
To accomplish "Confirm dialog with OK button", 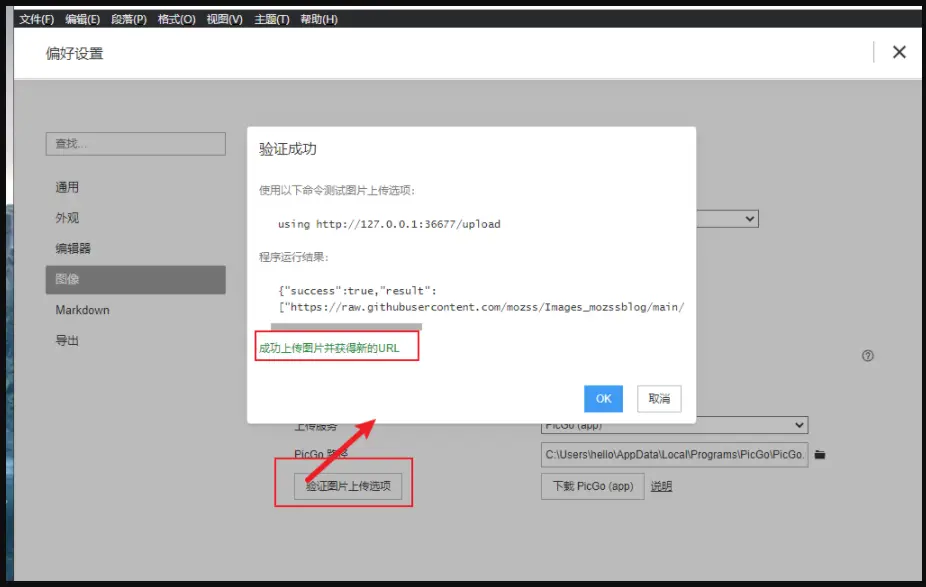I will coord(603,399).
